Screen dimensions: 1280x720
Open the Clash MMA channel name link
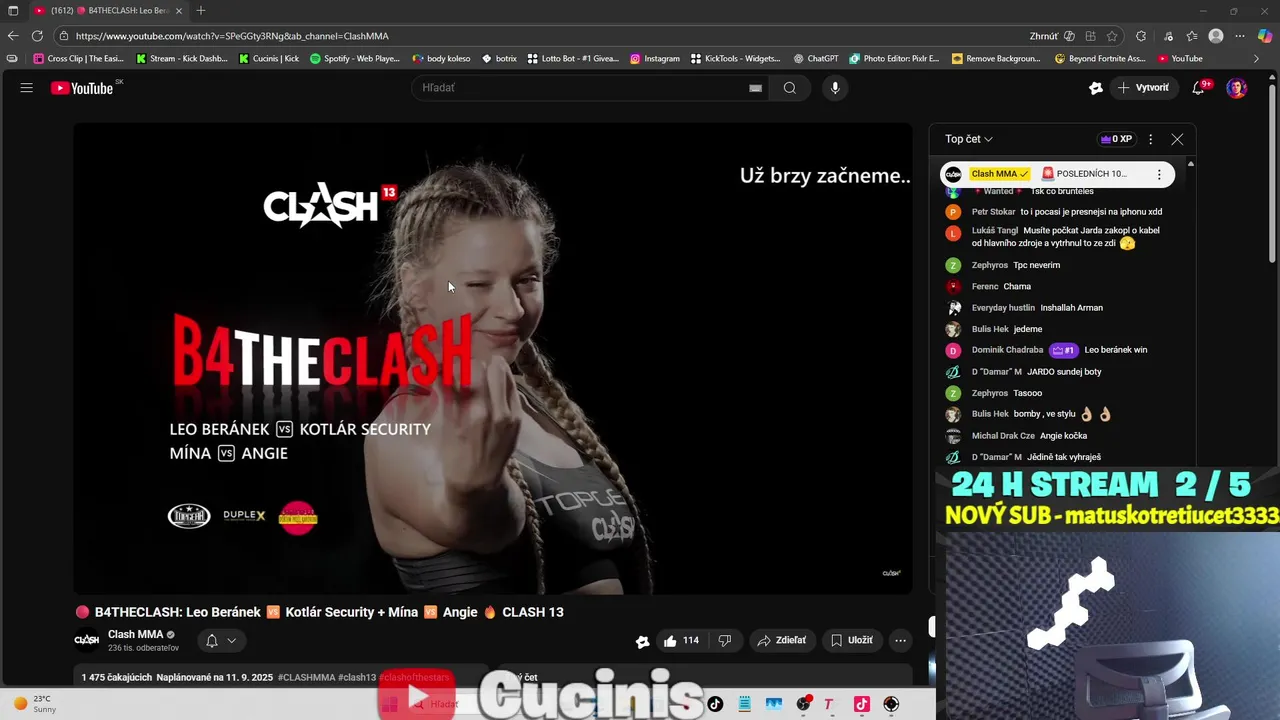(135, 634)
